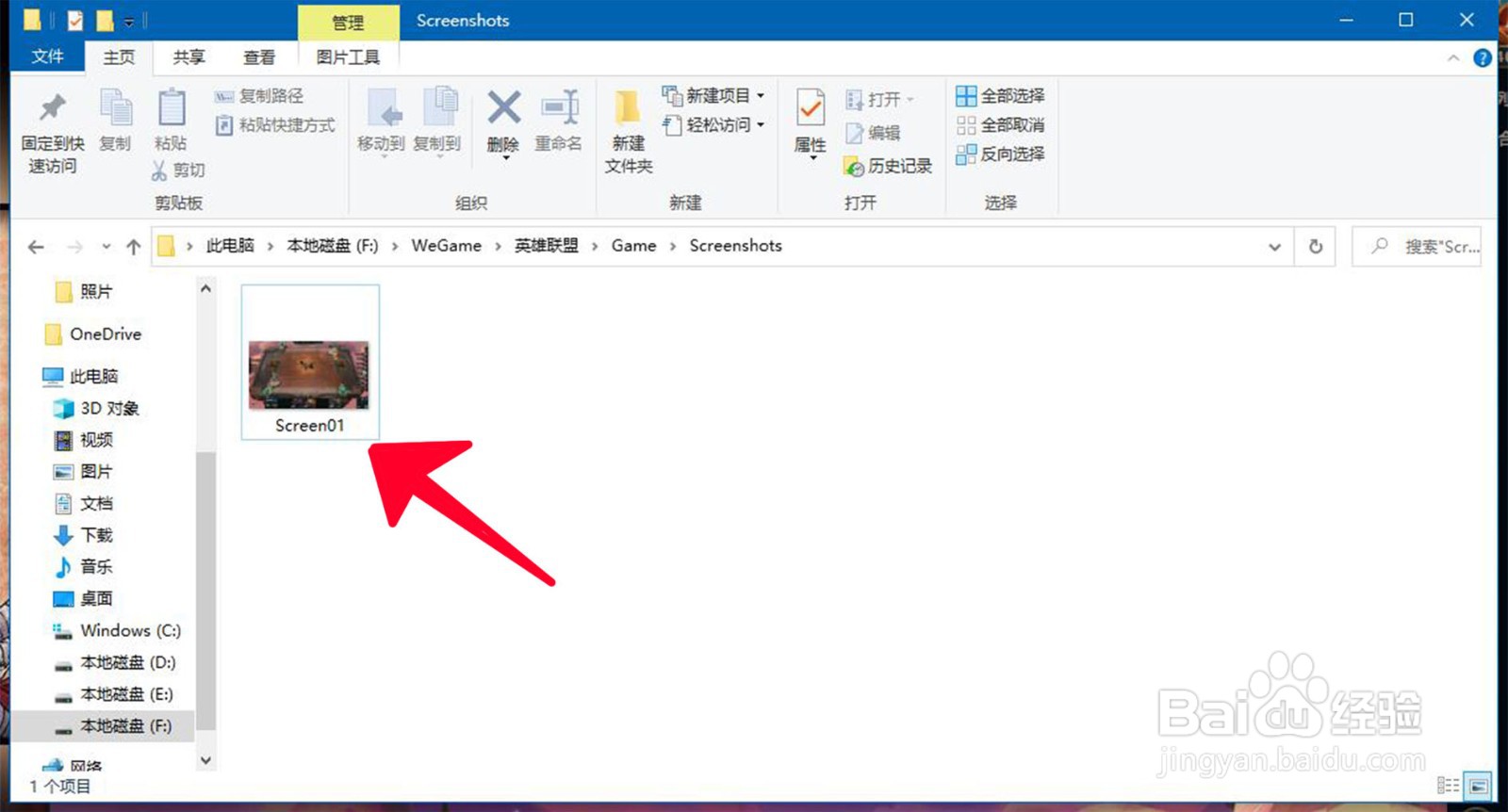Image resolution: width=1508 pixels, height=812 pixels.
Task: Open 3D 对象 in navigation pane
Action: [97, 409]
